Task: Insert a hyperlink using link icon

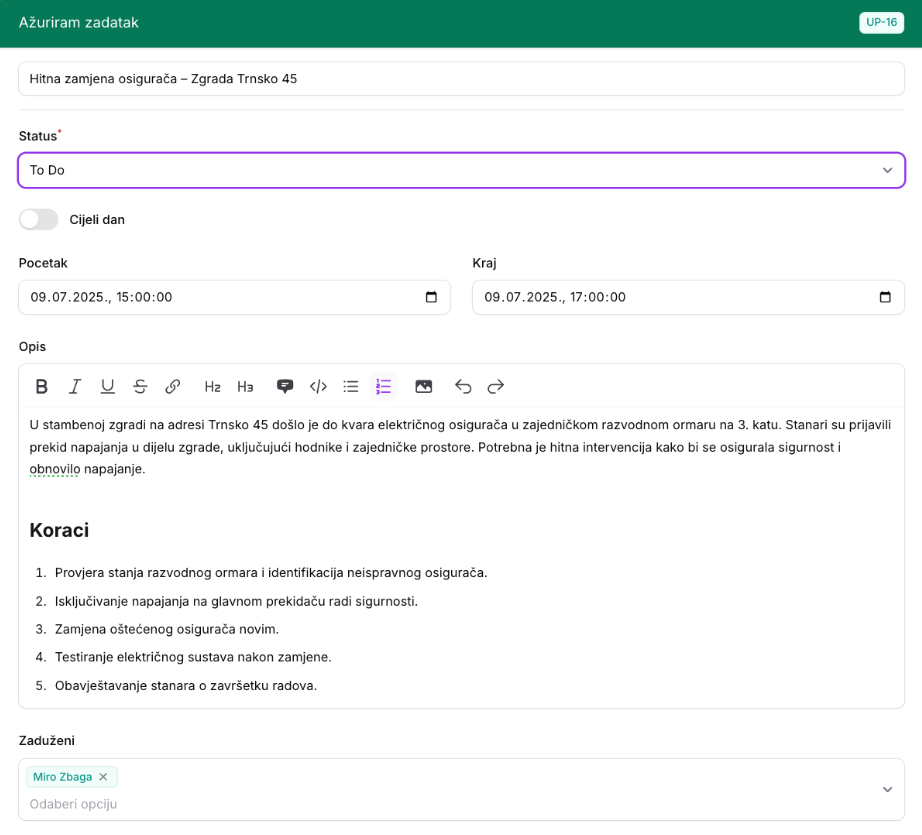Action: (173, 386)
